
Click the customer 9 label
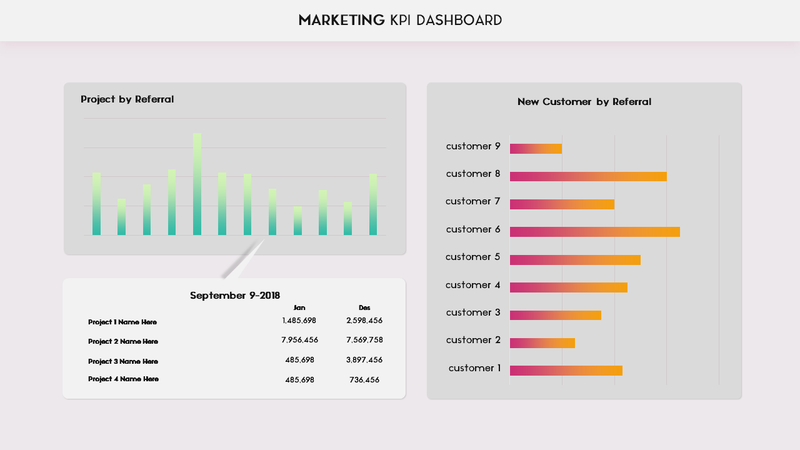pyautogui.click(x=473, y=146)
